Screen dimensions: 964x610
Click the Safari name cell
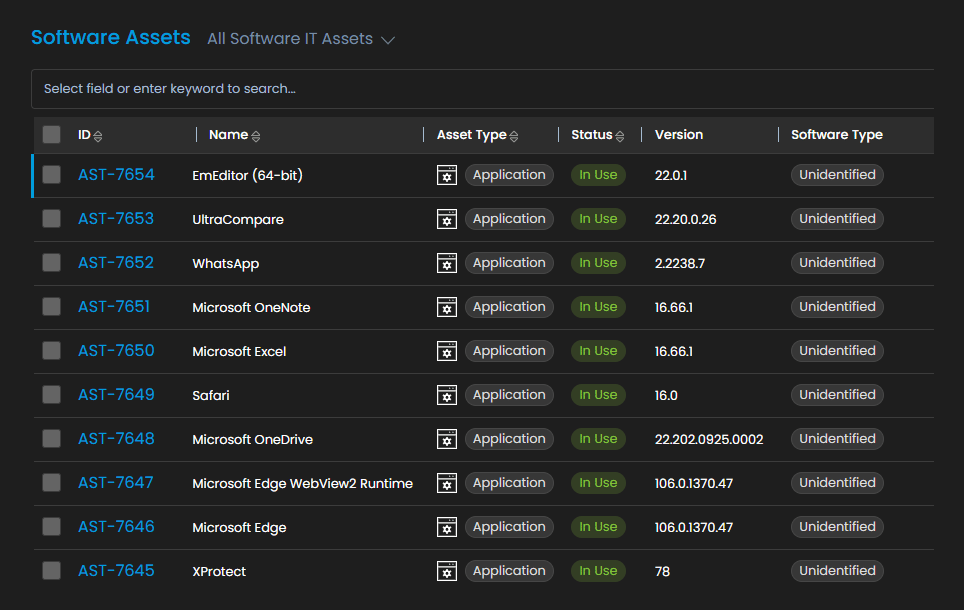click(x=211, y=395)
